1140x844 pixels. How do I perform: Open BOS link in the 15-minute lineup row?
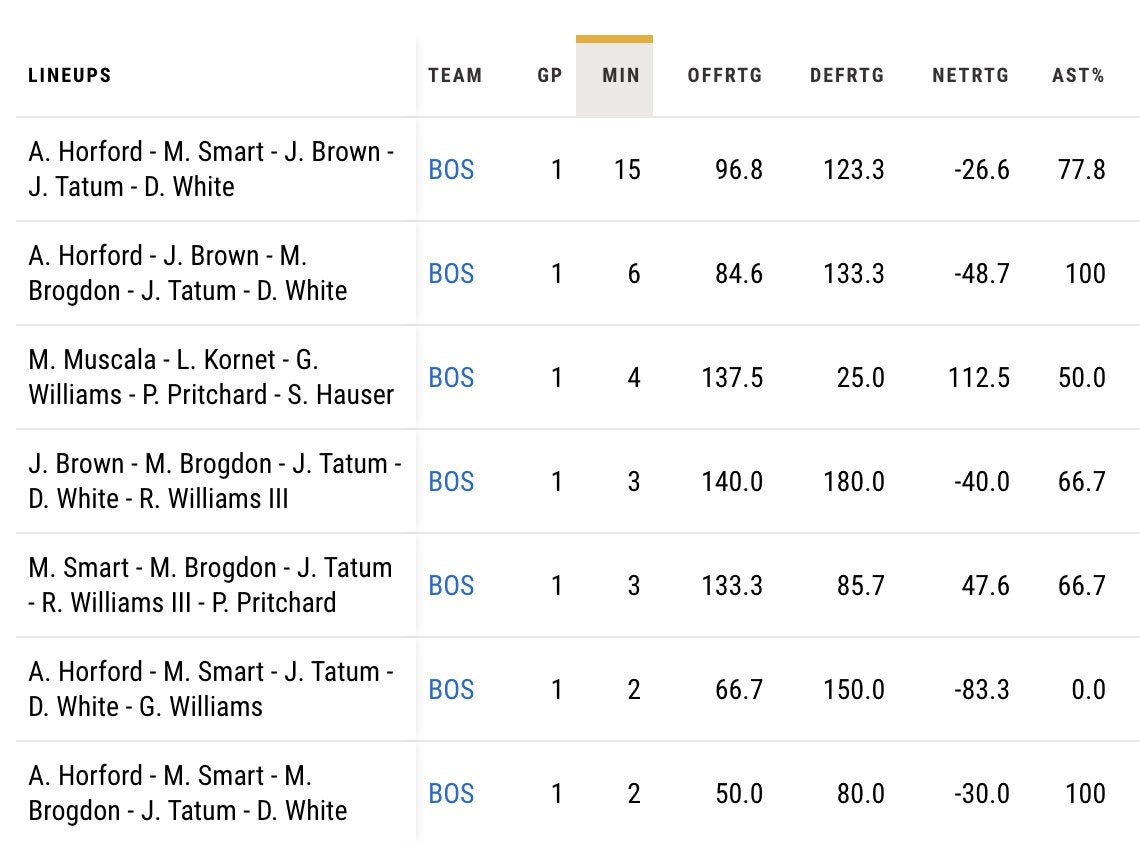[451, 170]
